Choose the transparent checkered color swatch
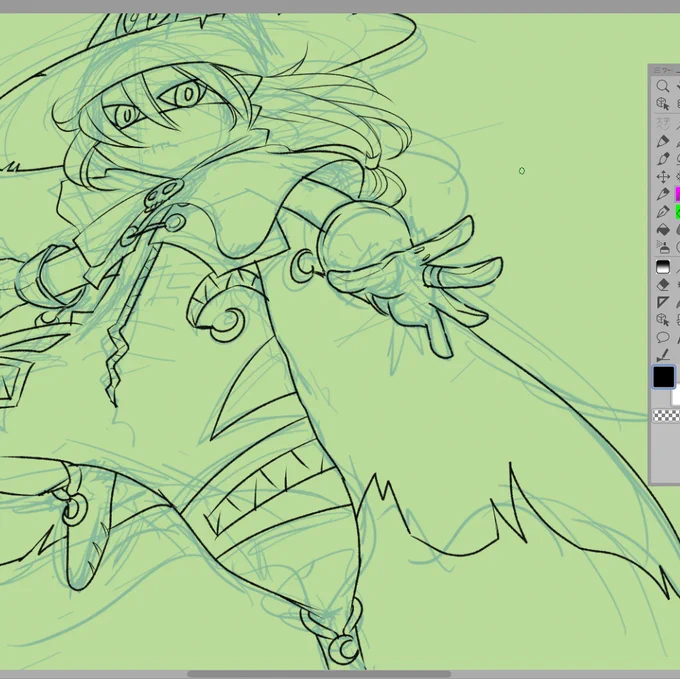Image resolution: width=680 pixels, height=679 pixels. tap(666, 416)
